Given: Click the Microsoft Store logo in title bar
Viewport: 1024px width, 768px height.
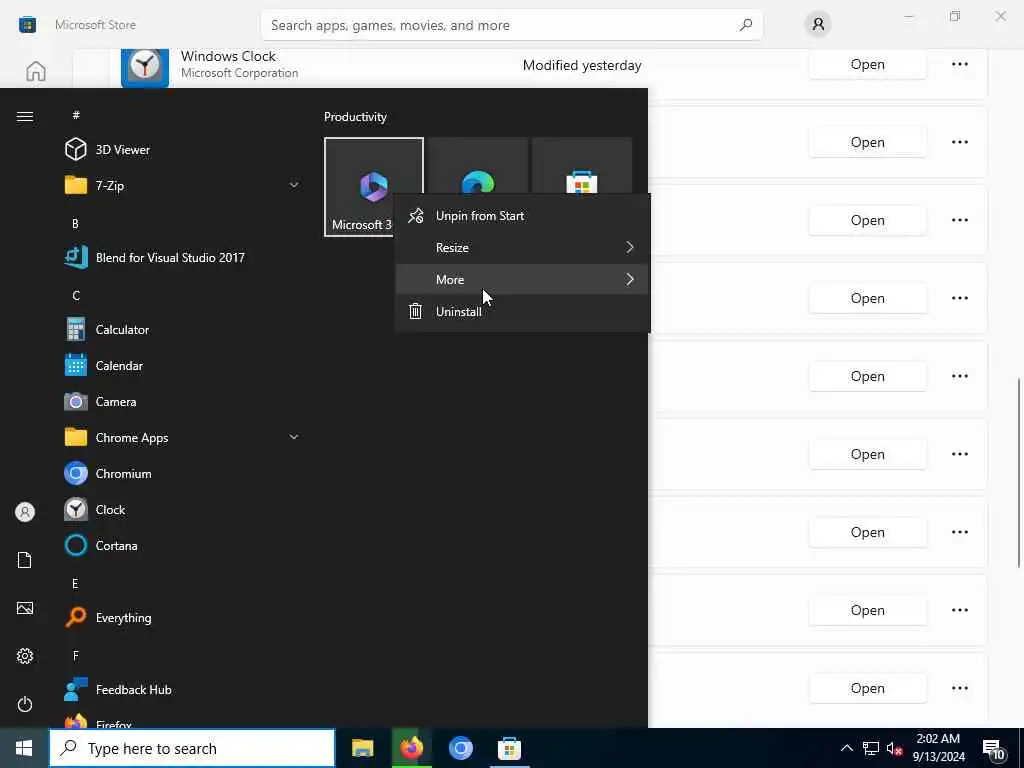Looking at the screenshot, I should pos(27,25).
